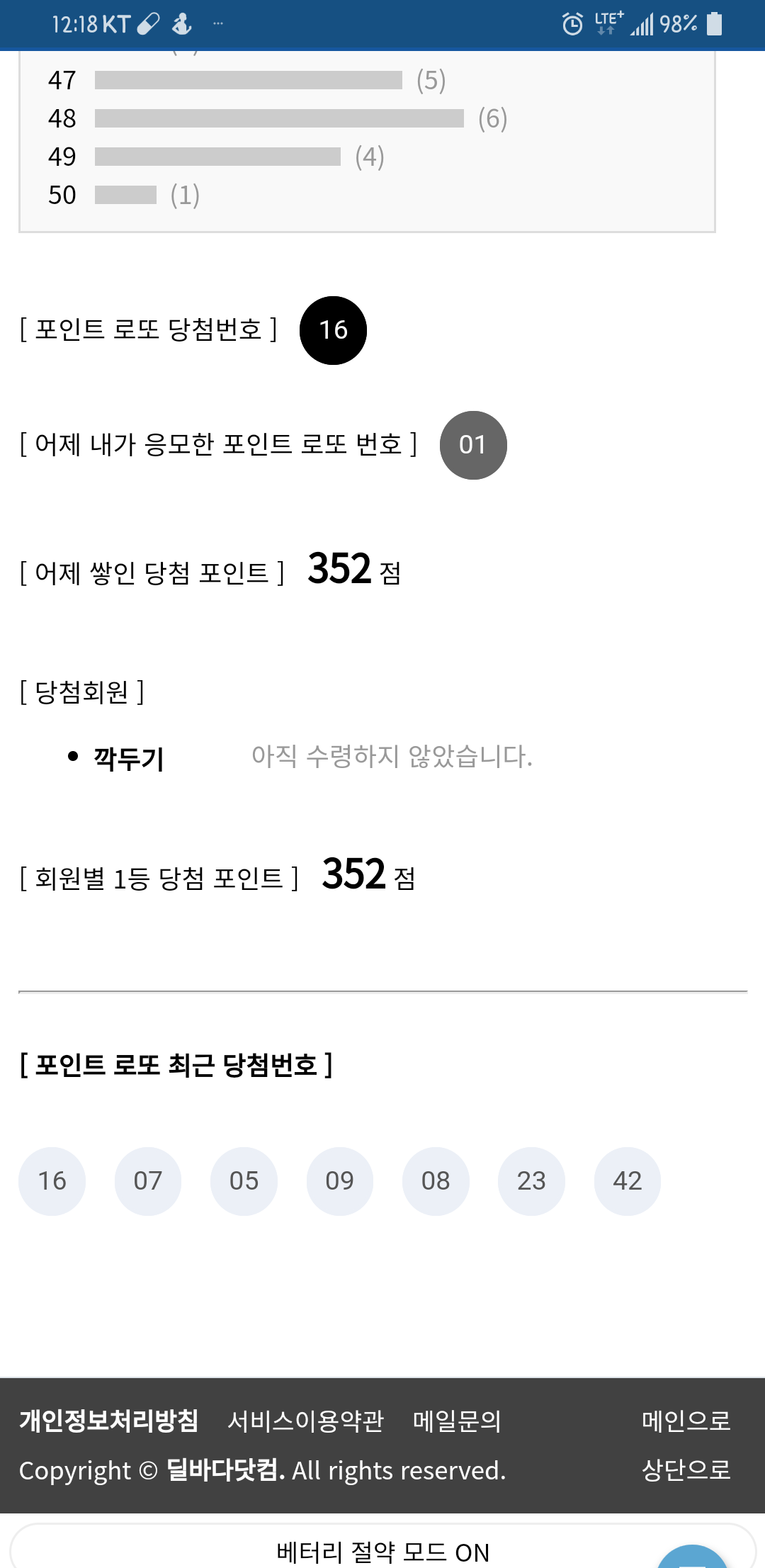Tap the black winning number 16 ball
Image resolution: width=765 pixels, height=1568 pixels.
[x=333, y=330]
